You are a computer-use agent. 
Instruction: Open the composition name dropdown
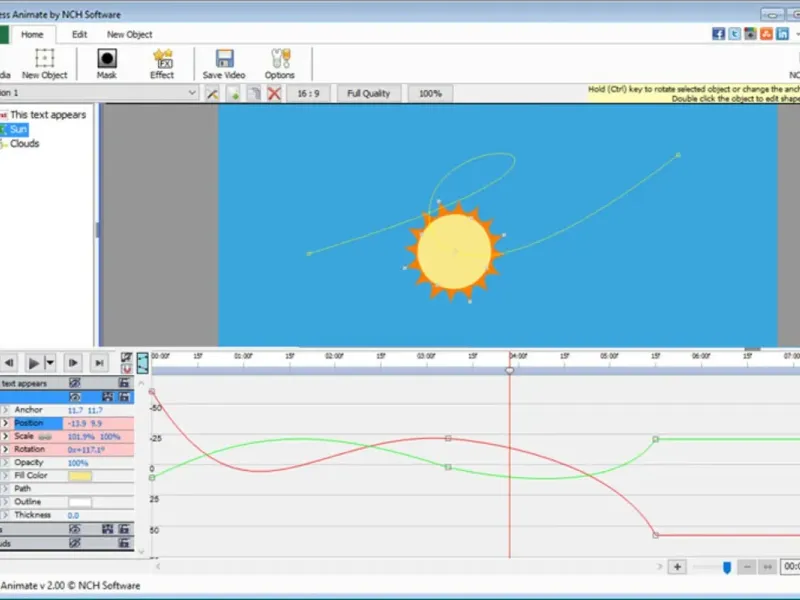[192, 93]
